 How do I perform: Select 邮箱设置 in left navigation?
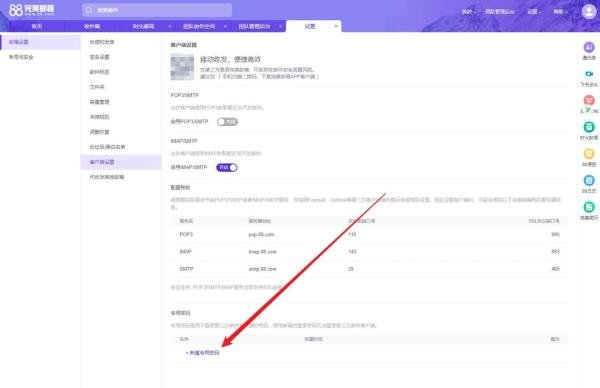40,42
